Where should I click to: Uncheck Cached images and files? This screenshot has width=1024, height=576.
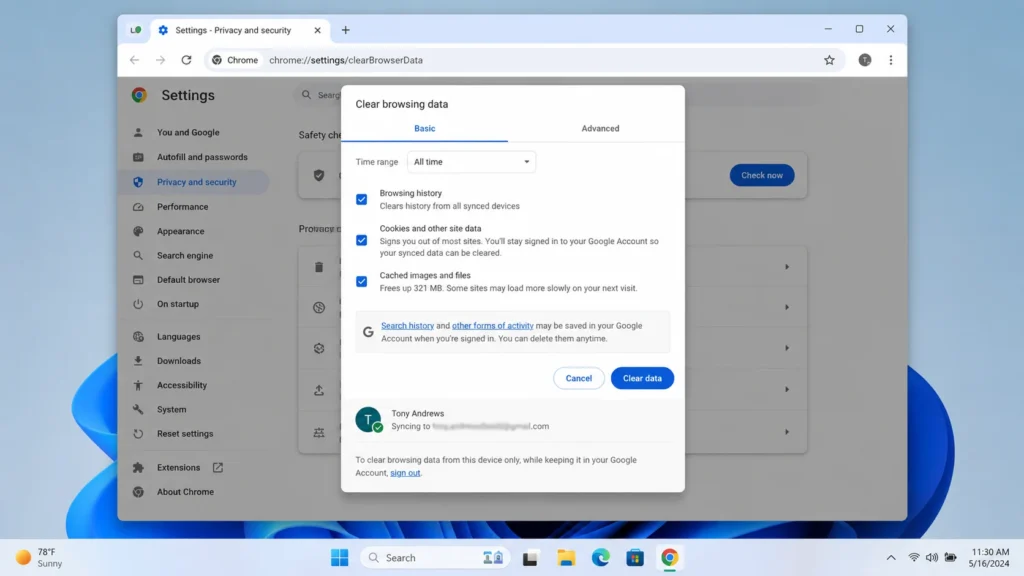coord(361,281)
